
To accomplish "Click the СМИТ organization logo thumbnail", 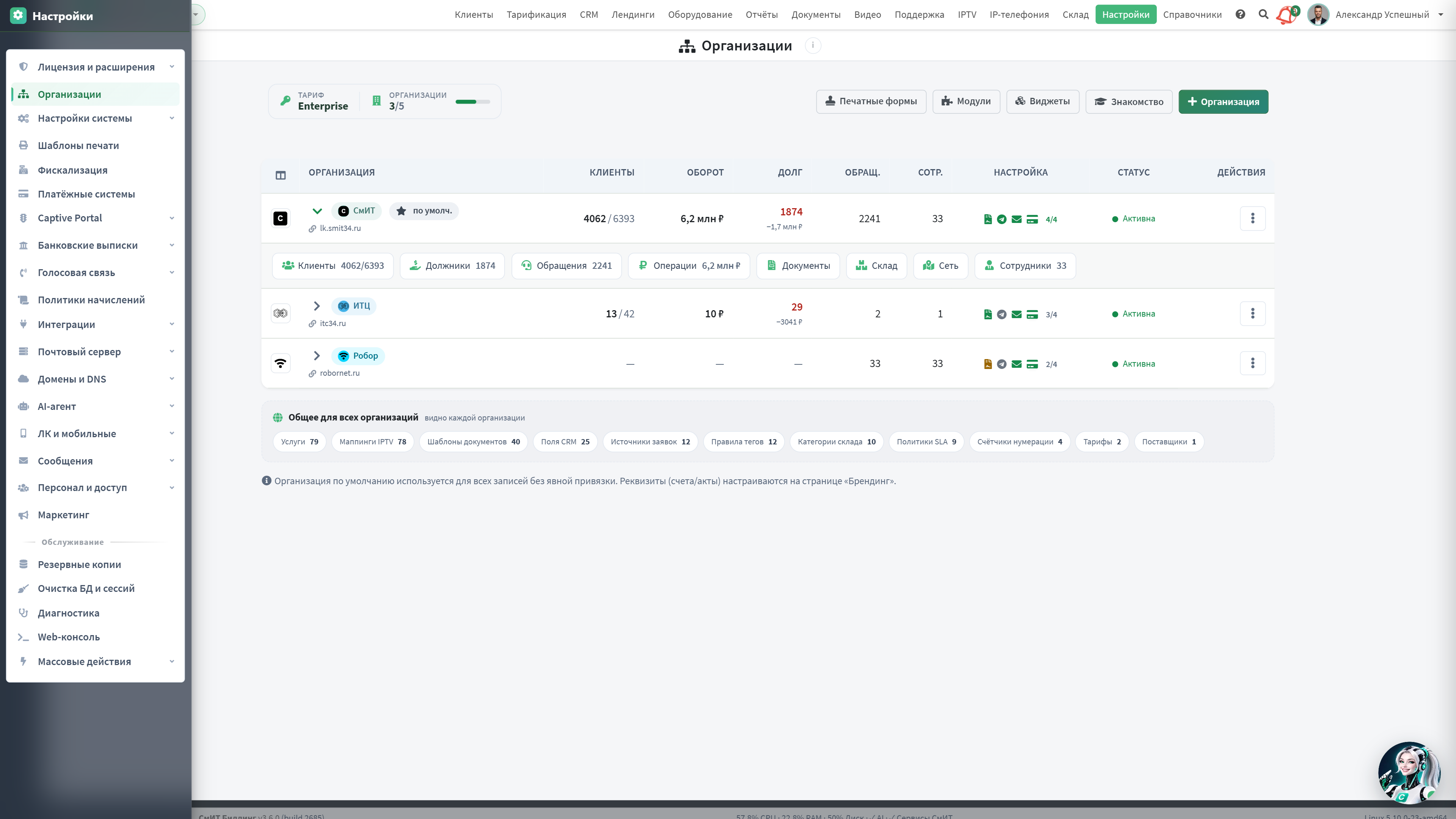I will 280,219.
